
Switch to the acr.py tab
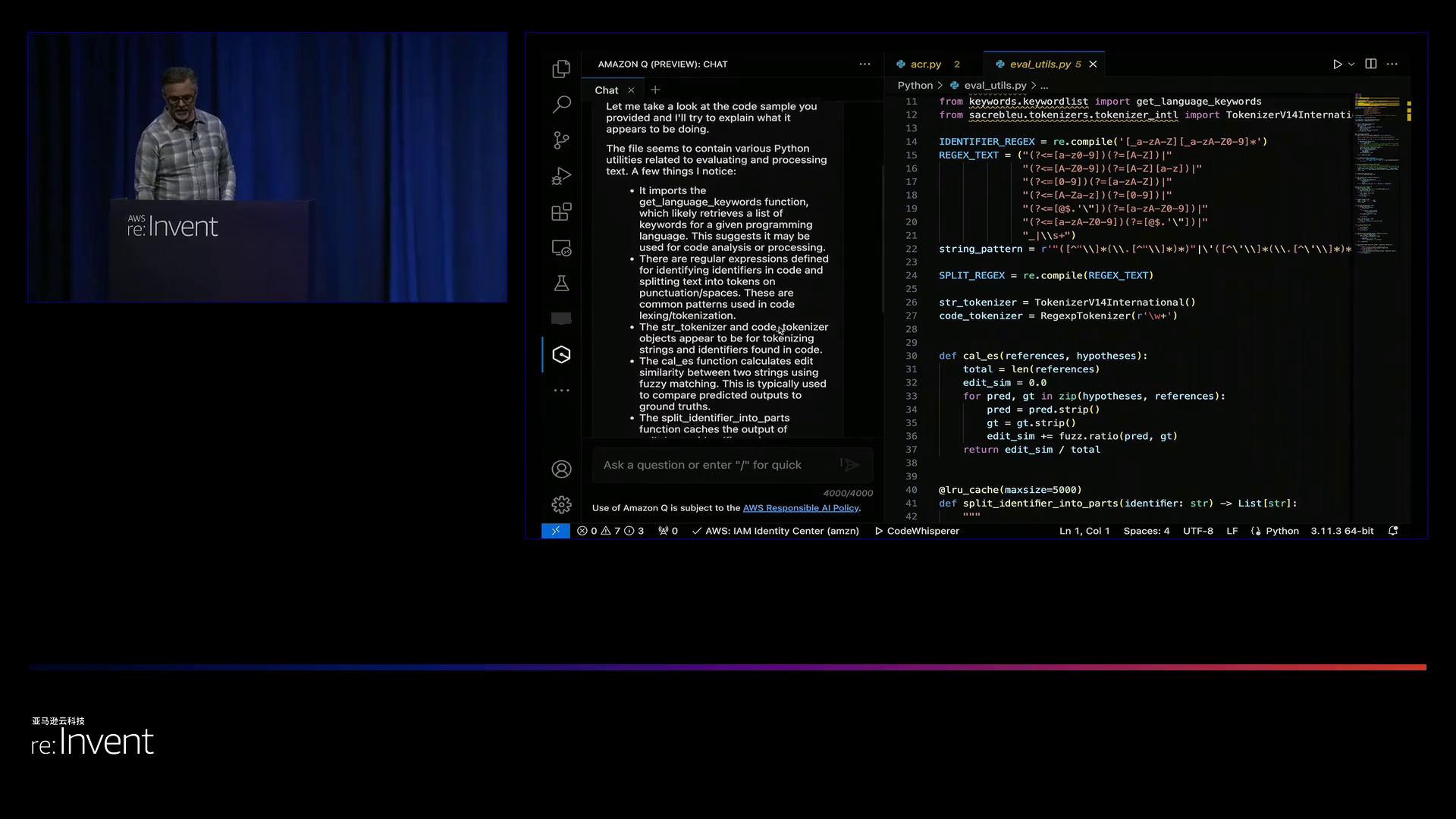point(925,64)
